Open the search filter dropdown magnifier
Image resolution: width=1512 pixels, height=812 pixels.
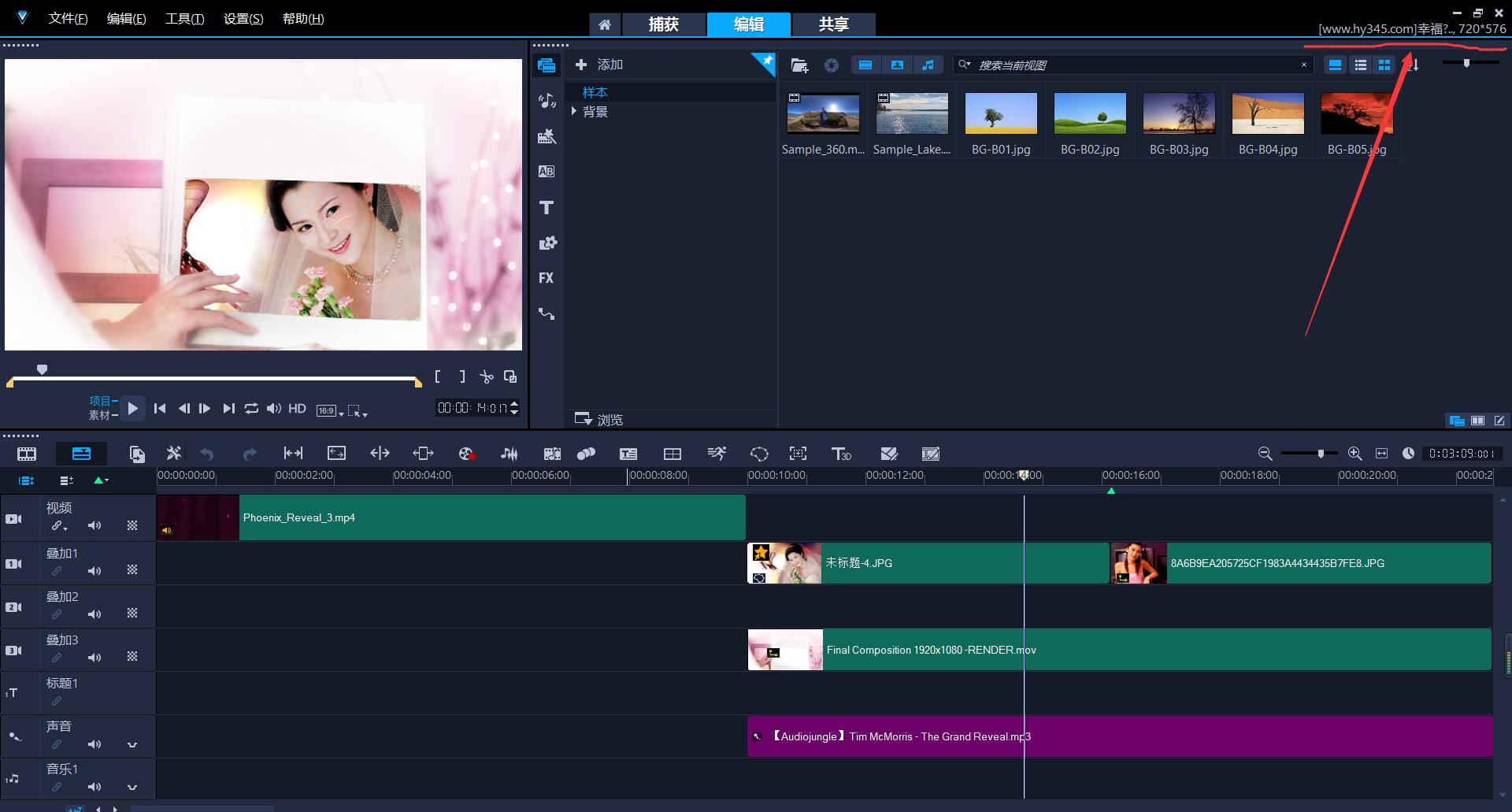coord(965,65)
